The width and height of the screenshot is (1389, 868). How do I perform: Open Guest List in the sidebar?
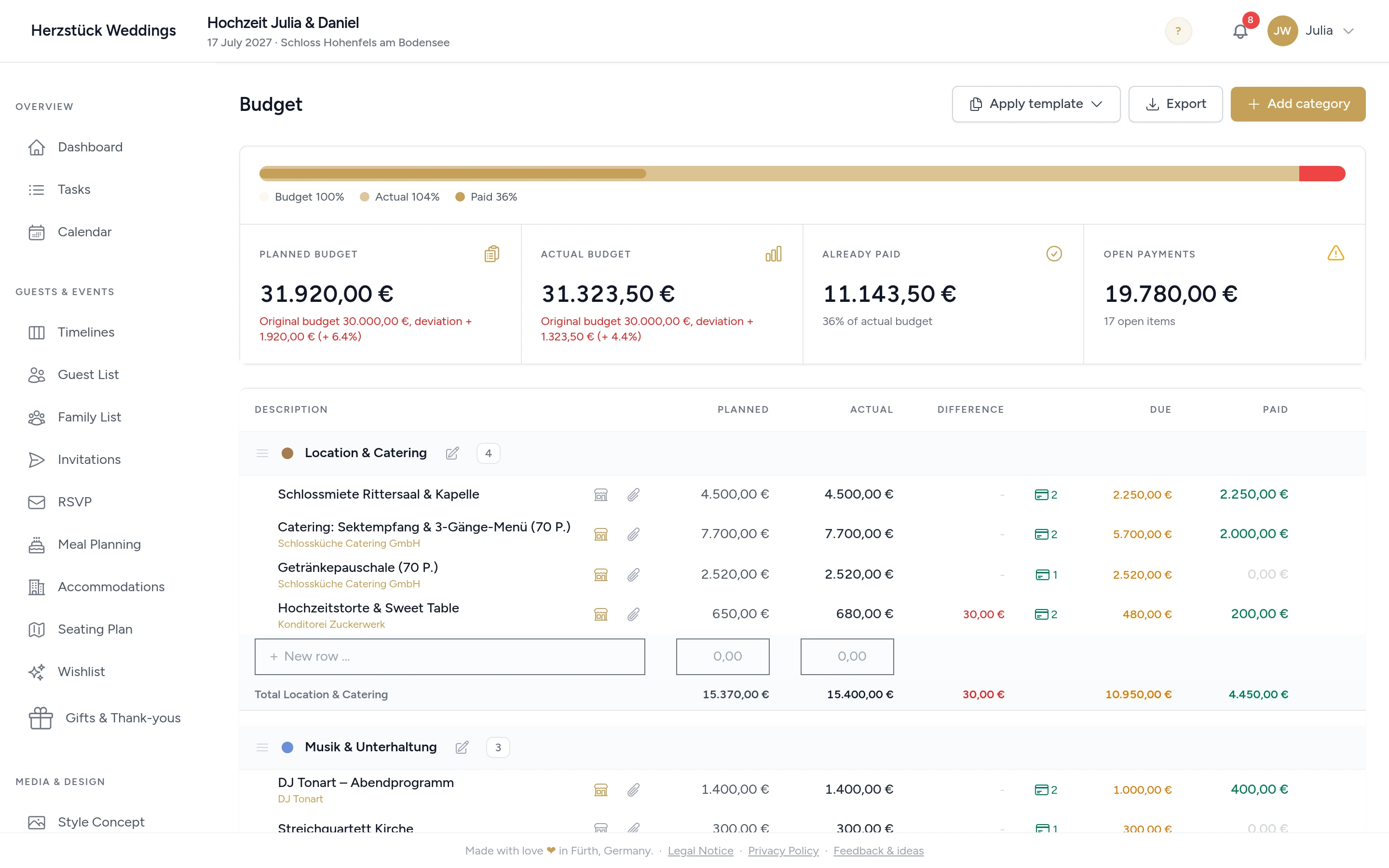tap(88, 374)
